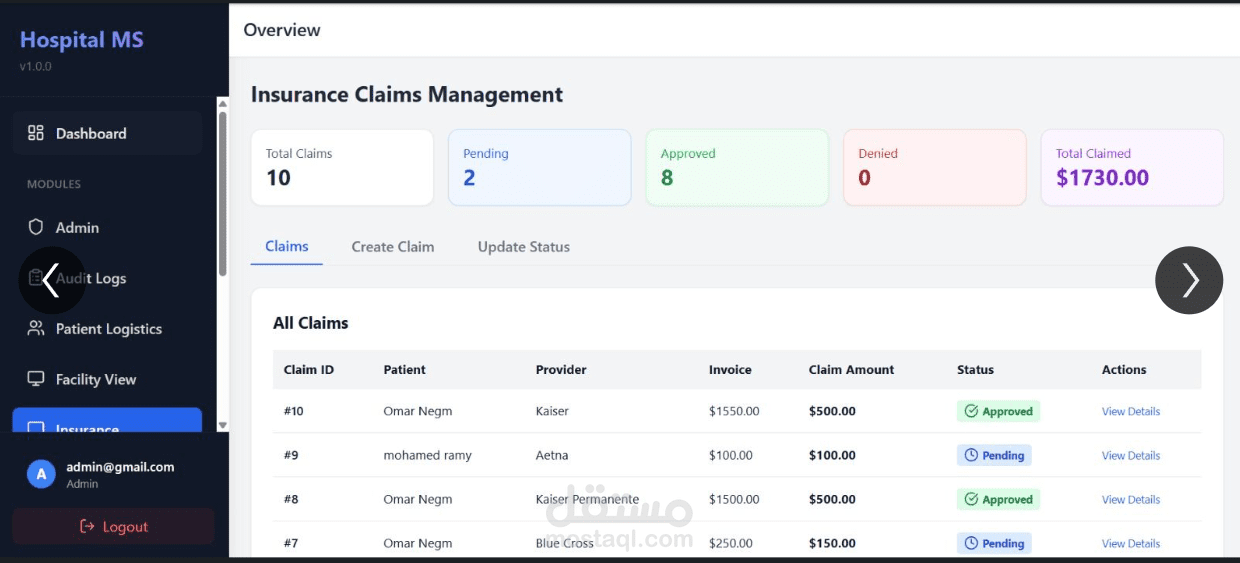View details for claim #10
The width and height of the screenshot is (1240, 563).
pos(1130,411)
